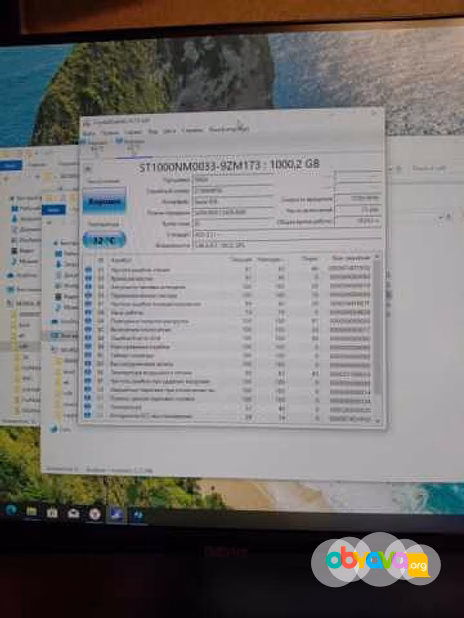The height and width of the screenshot is (618, 464).
Task: Click the serial number value field
Action: tap(233, 191)
